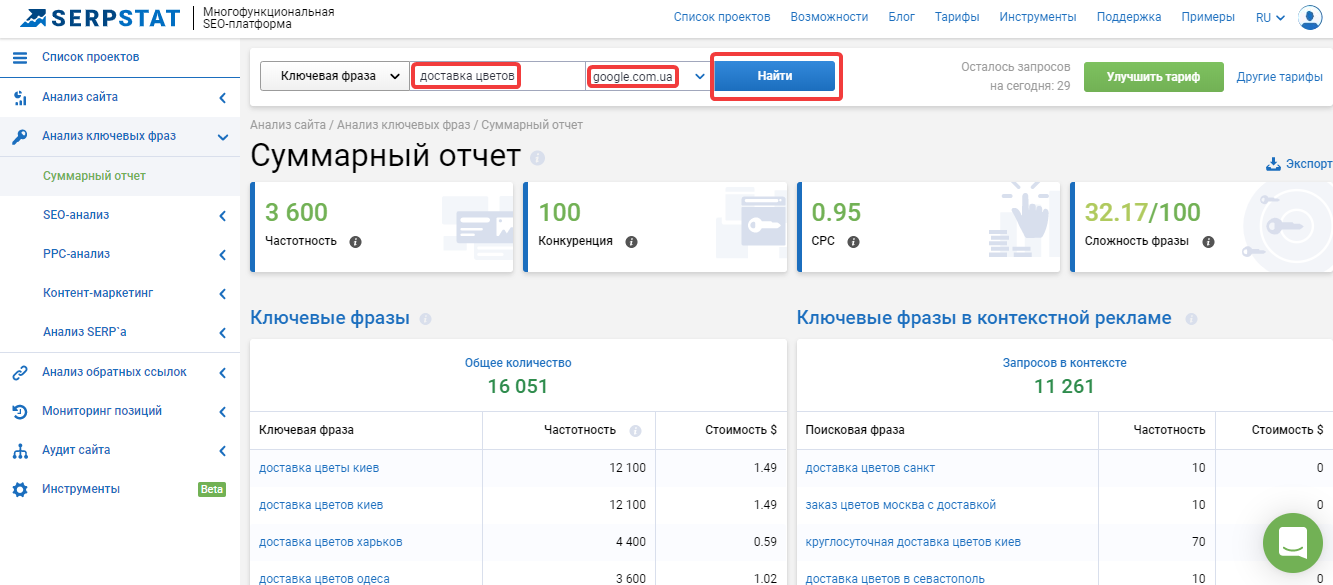Click the Стоимость $ header in keyword table

(x=741, y=430)
